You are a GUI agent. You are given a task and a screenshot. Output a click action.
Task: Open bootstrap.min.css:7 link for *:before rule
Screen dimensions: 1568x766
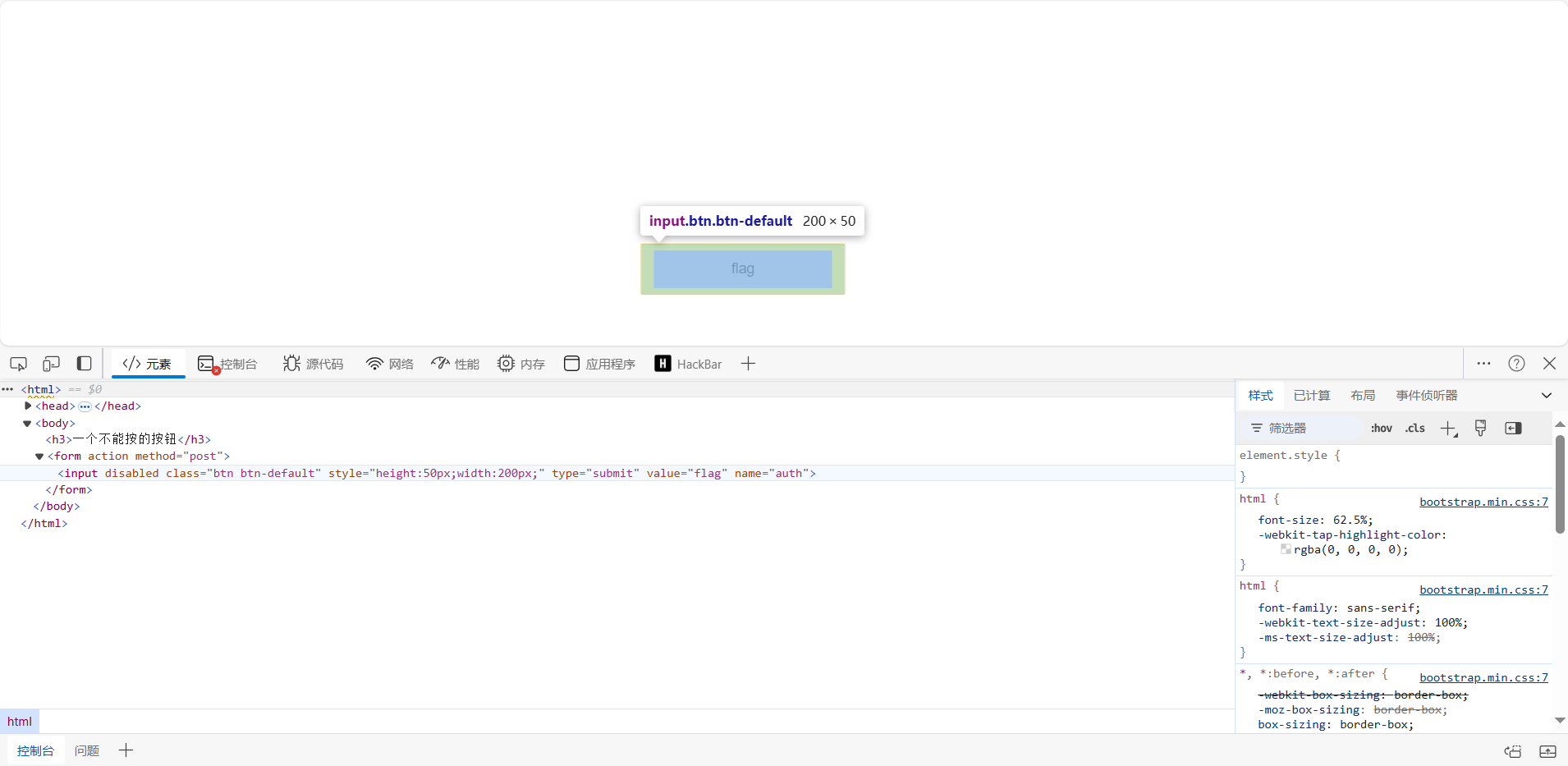coord(1483,677)
